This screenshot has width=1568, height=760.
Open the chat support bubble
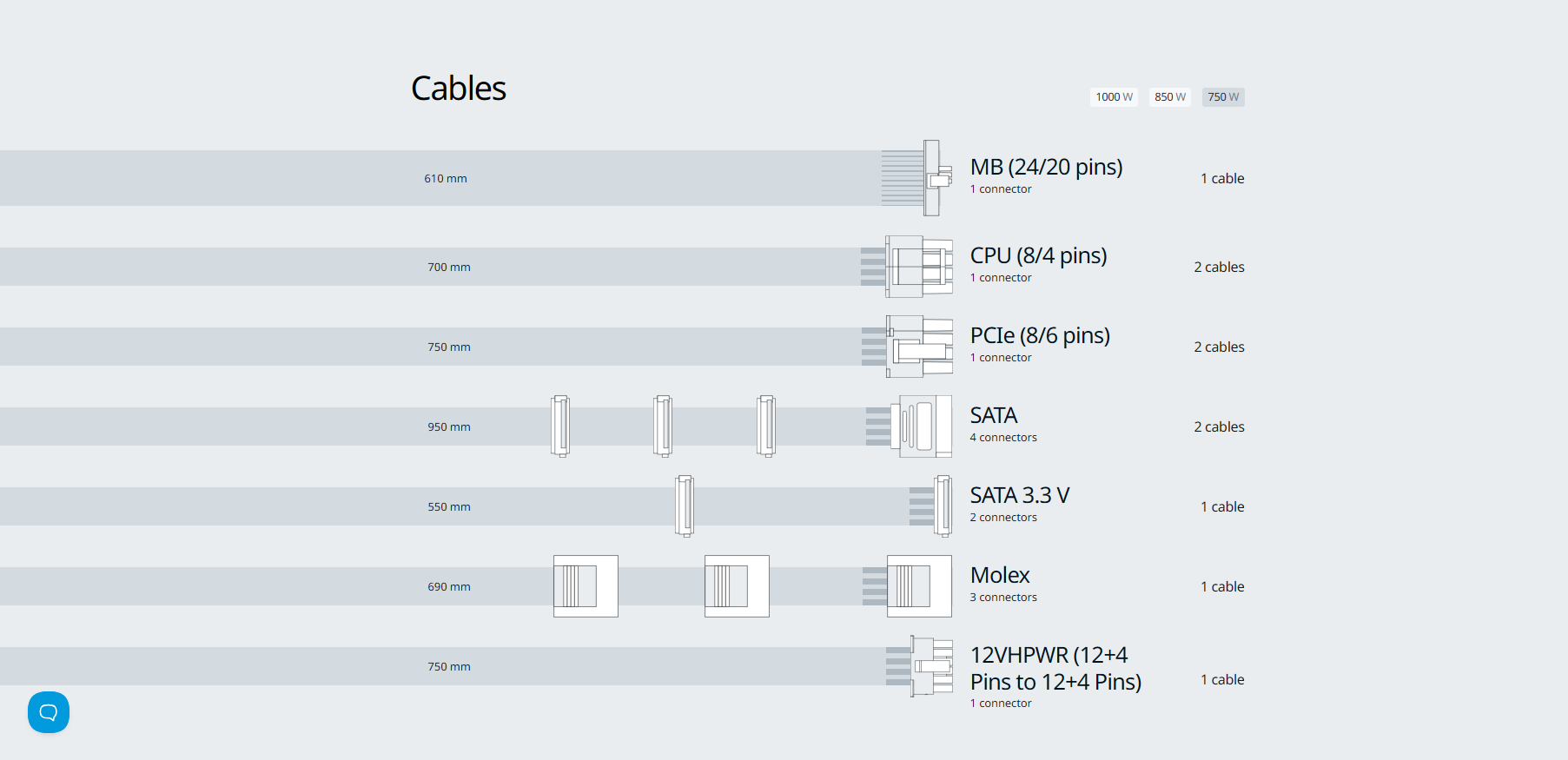[49, 712]
